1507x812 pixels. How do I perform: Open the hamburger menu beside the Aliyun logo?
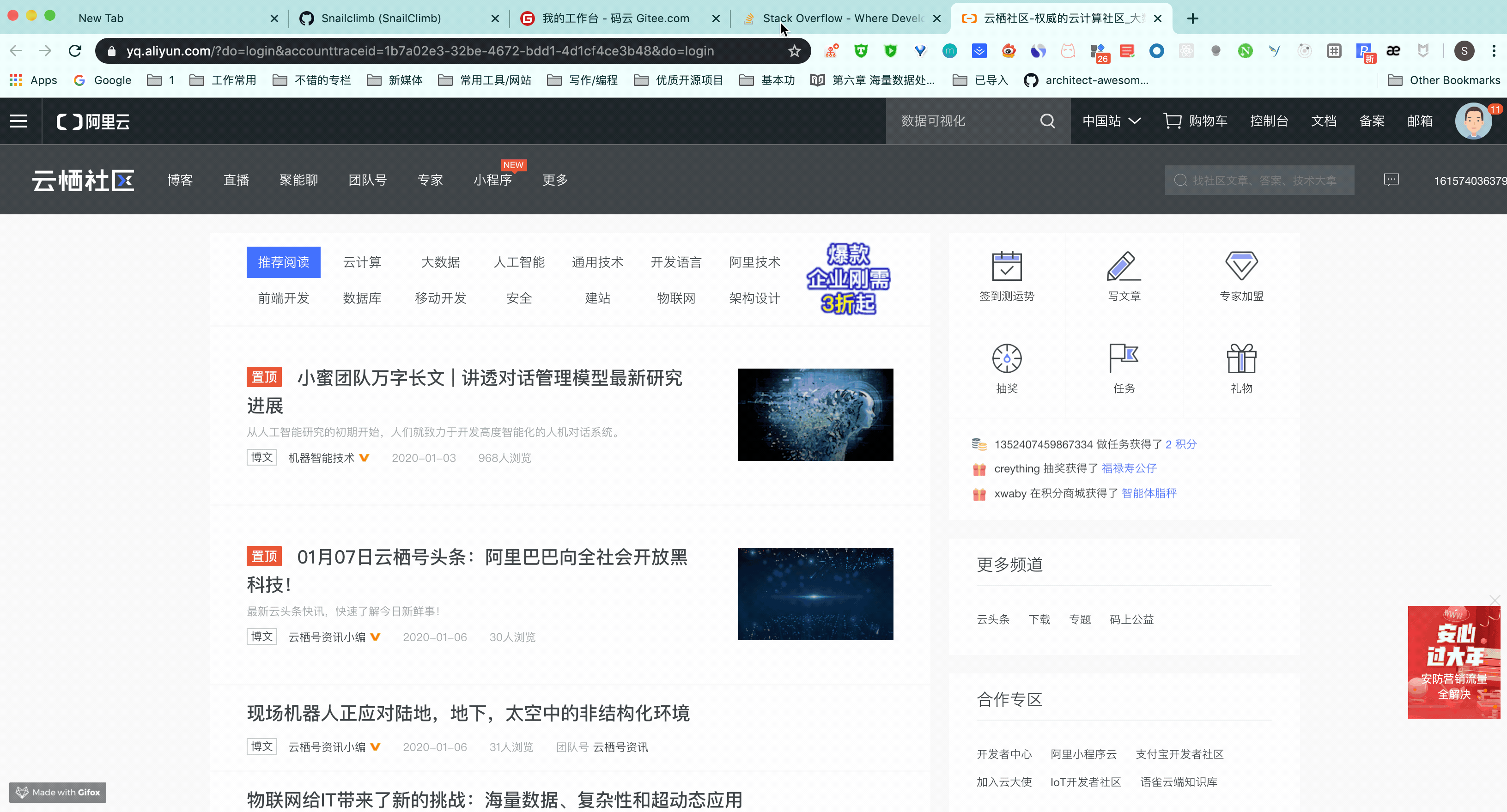tap(18, 121)
